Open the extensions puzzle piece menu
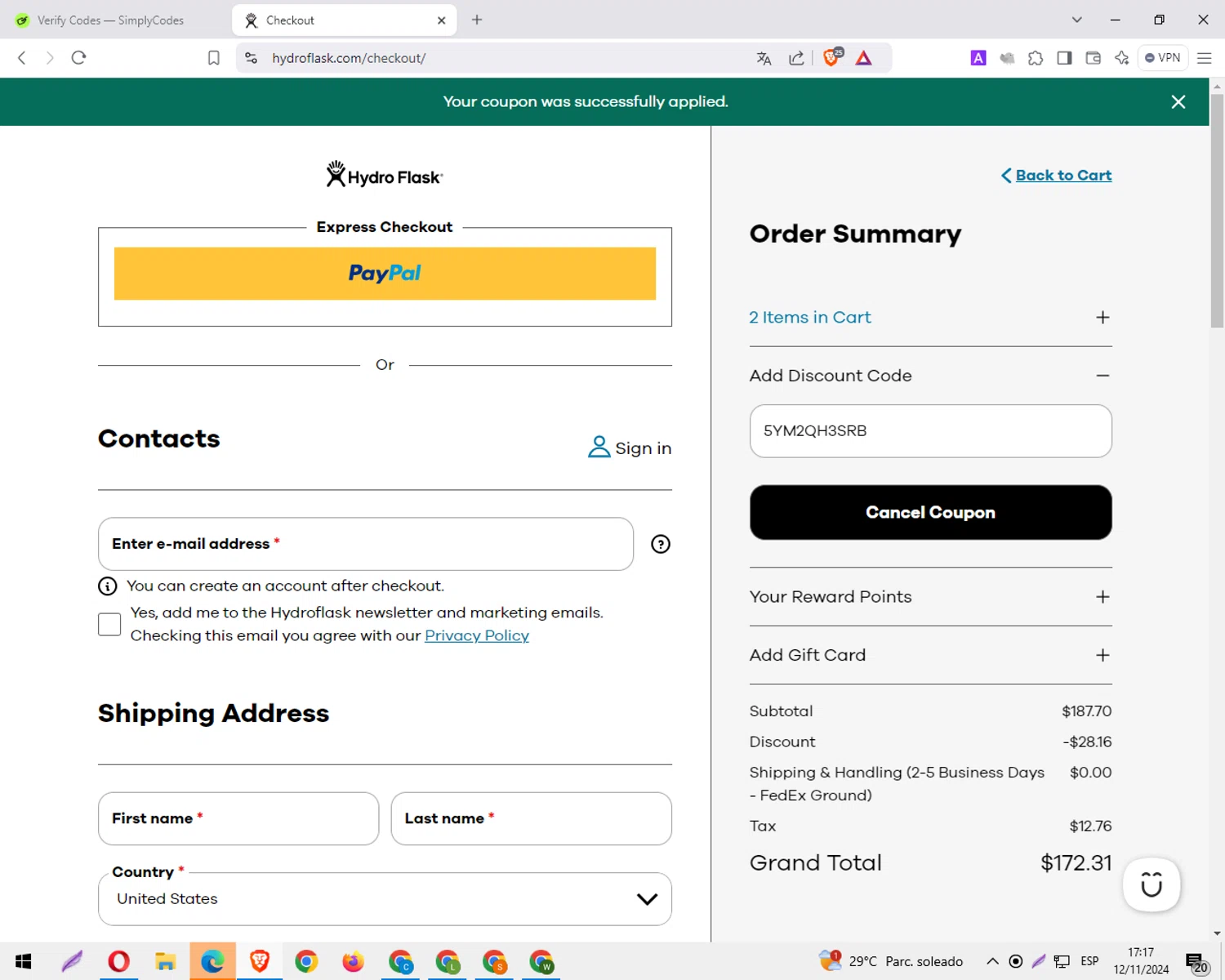 [x=1036, y=58]
